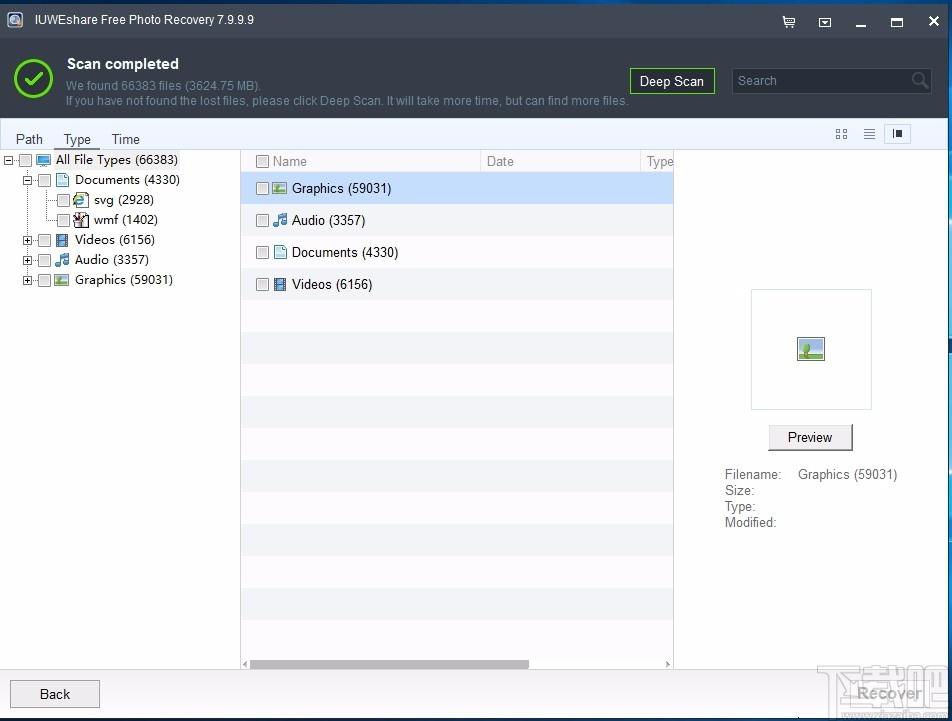The image size is (952, 721).
Task: Maximize the Photo Recovery window
Action: (897, 22)
